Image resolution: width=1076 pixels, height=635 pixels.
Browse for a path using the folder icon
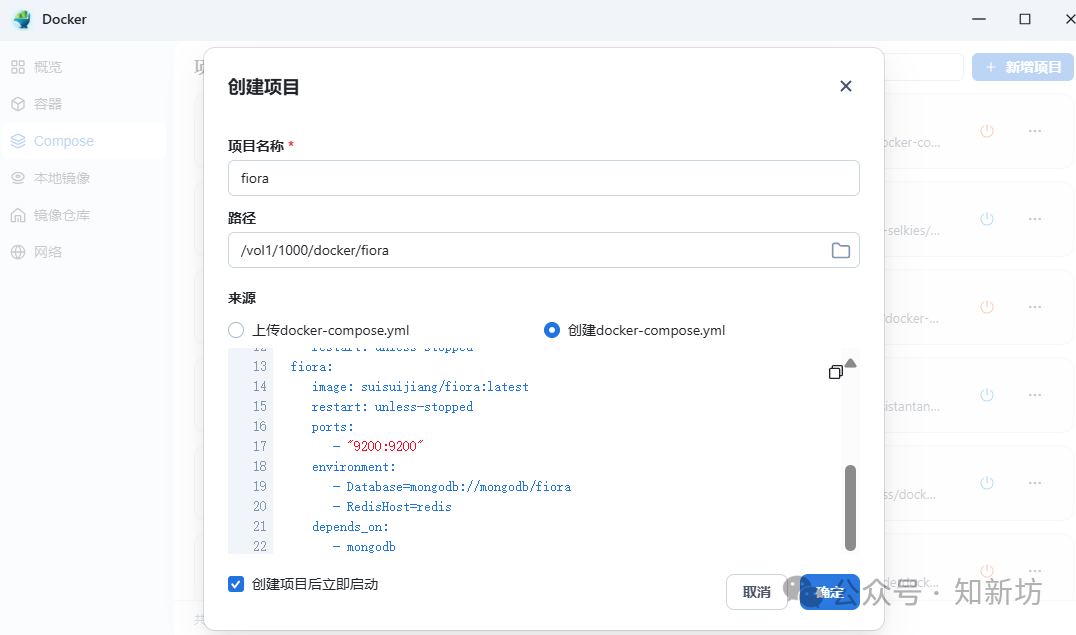tap(840, 250)
